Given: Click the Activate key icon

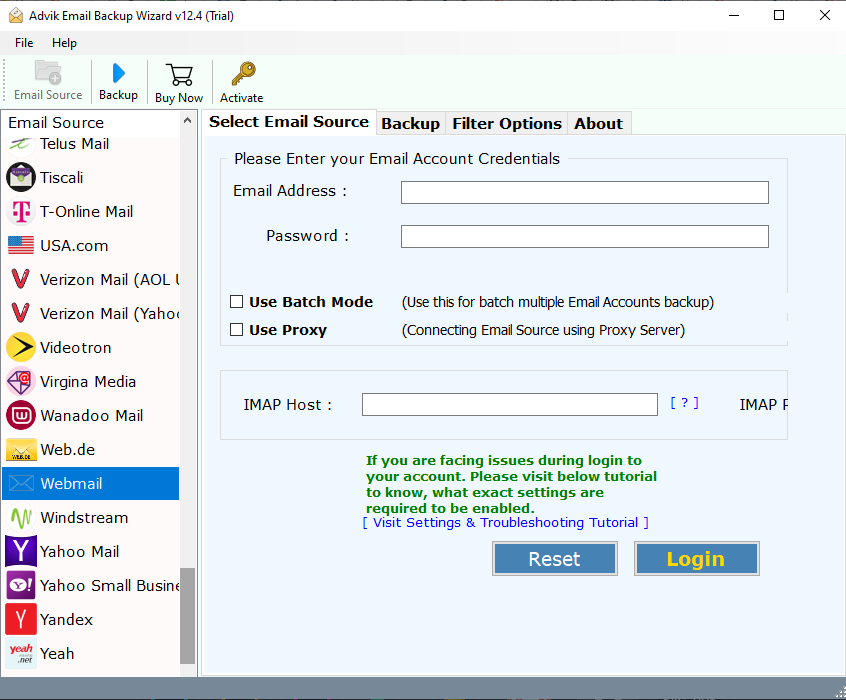Looking at the screenshot, I should point(243,74).
